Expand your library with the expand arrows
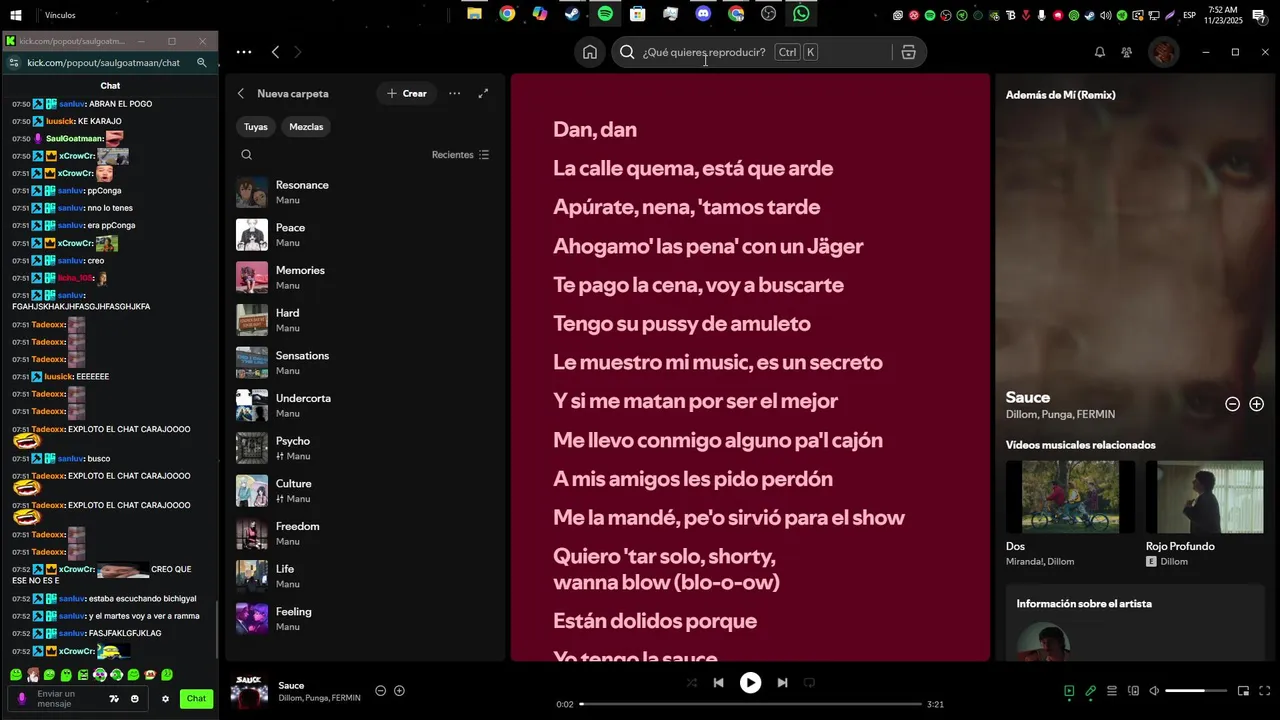Image resolution: width=1280 pixels, height=720 pixels. coord(483,93)
